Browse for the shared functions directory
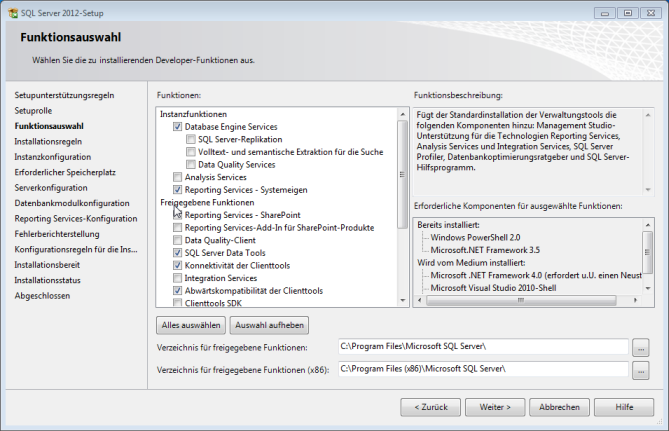 pos(641,347)
